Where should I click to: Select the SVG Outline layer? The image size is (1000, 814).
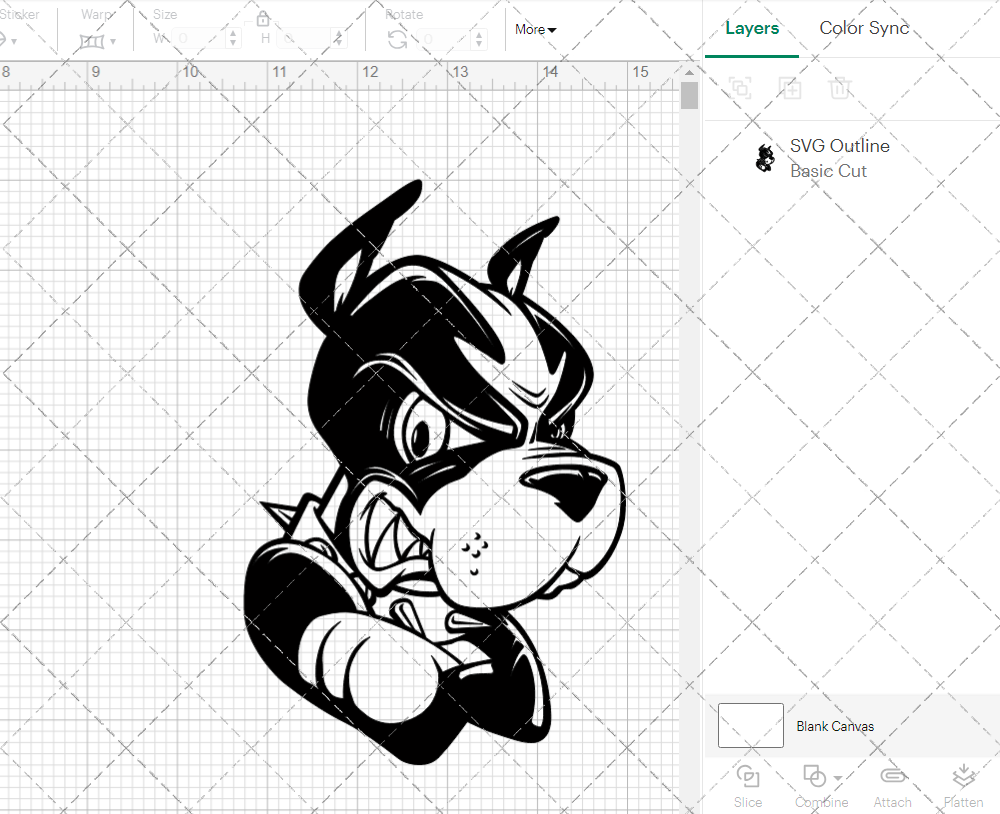point(840,157)
